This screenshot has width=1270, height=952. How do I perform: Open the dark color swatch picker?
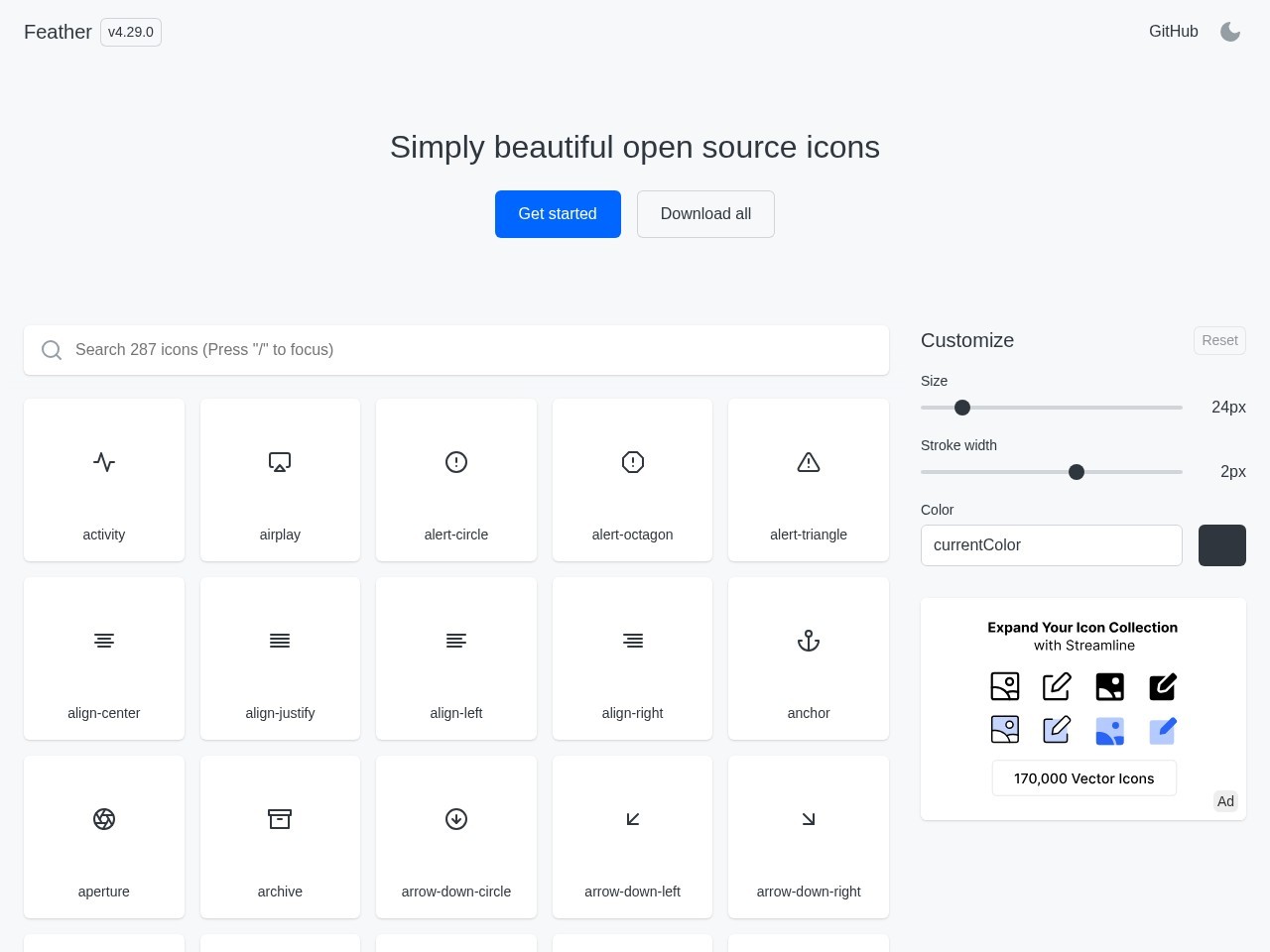pyautogui.click(x=1222, y=545)
